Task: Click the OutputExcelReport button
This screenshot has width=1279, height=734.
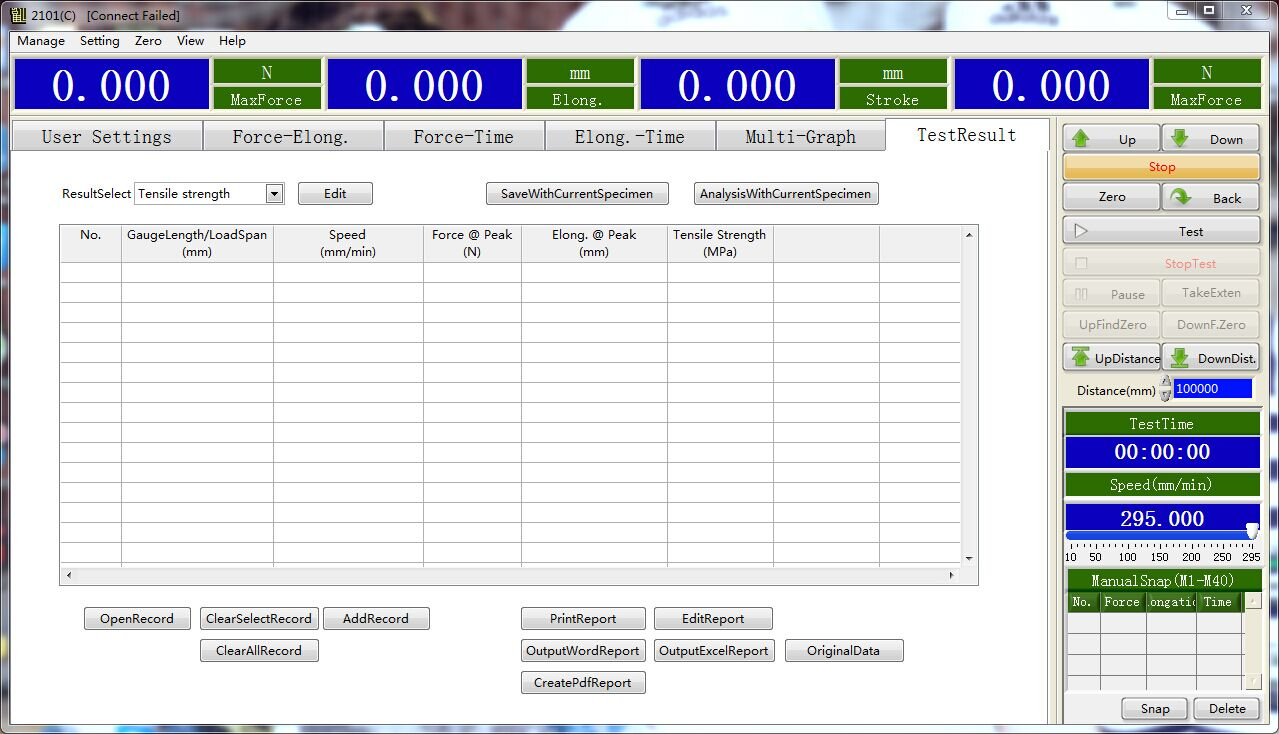Action: click(x=713, y=651)
